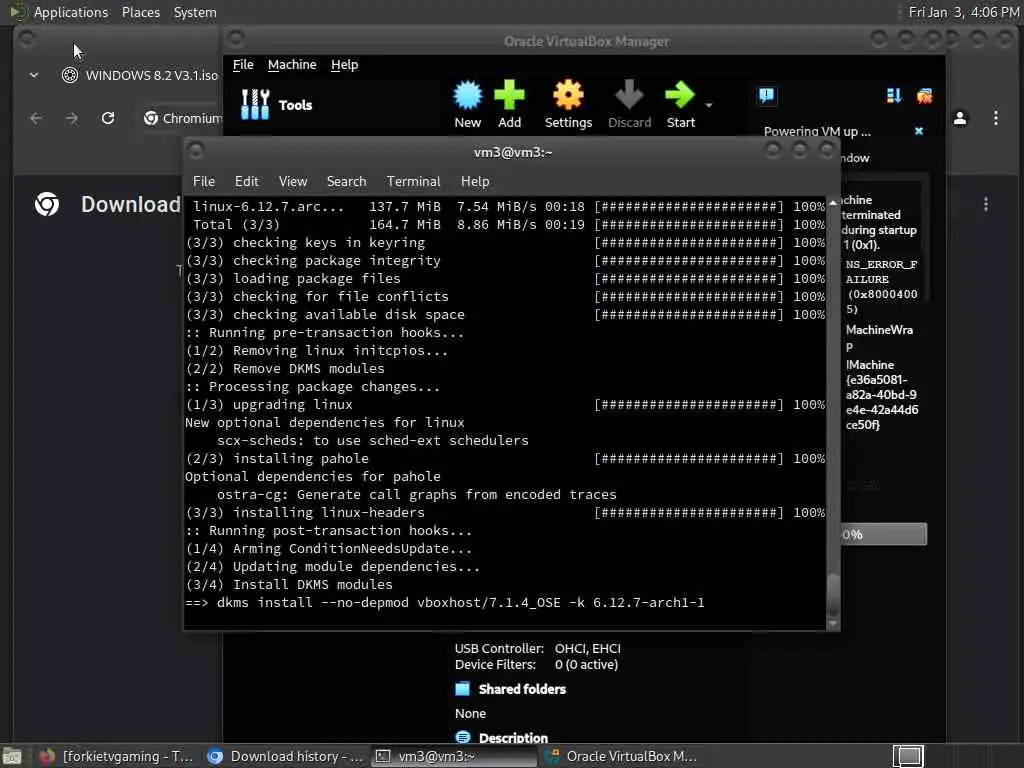Click the 'Device Filters: 0 (0 active)' line
The width and height of the screenshot is (1024, 768).
(536, 665)
